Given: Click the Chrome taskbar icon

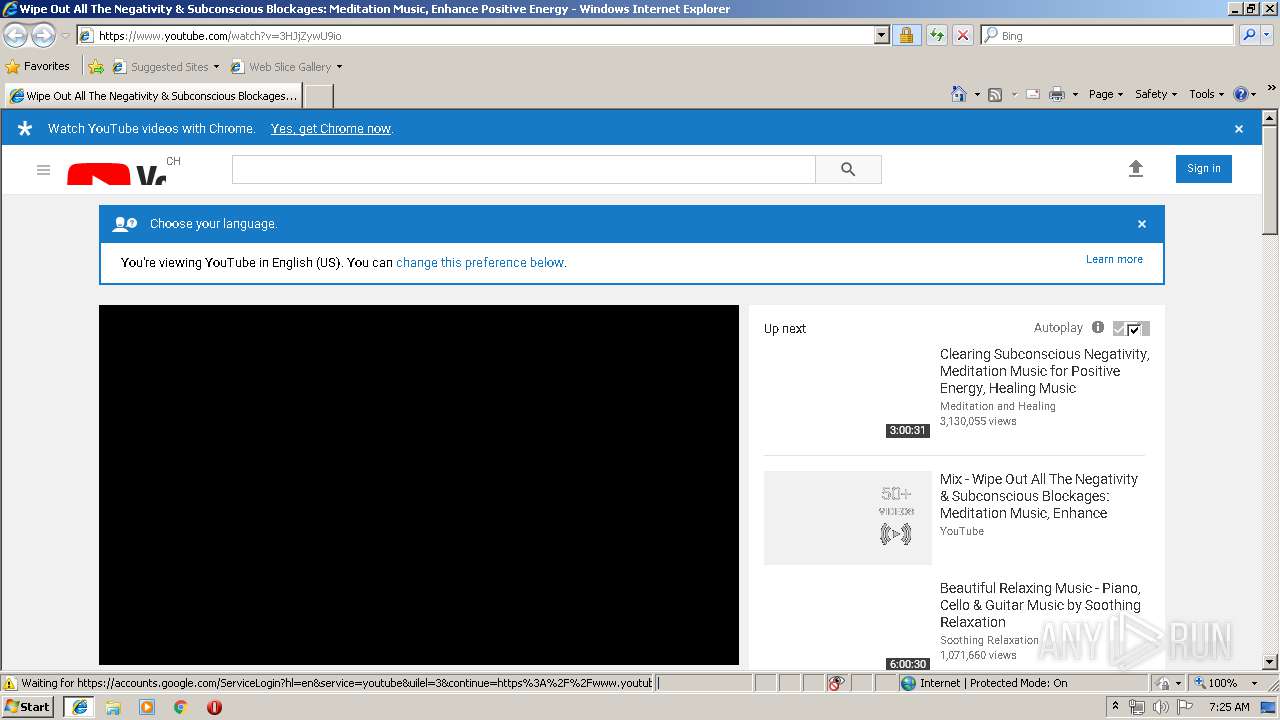Looking at the screenshot, I should 181,707.
